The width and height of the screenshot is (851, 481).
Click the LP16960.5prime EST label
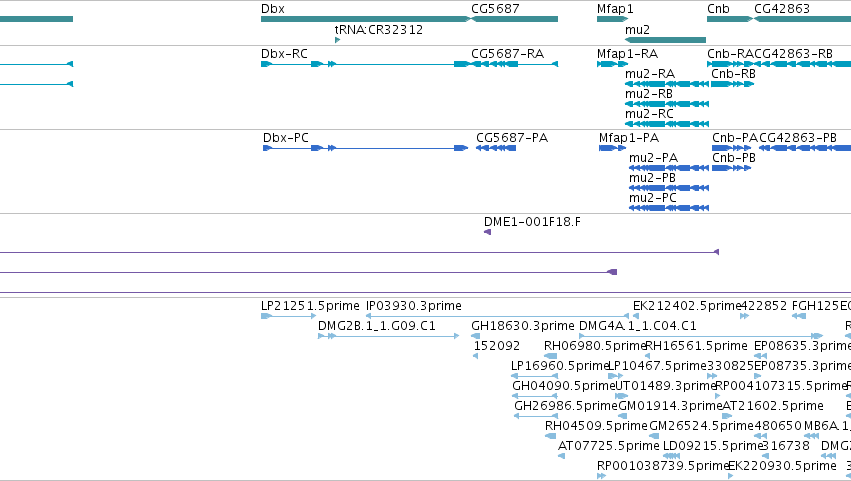pos(561,366)
